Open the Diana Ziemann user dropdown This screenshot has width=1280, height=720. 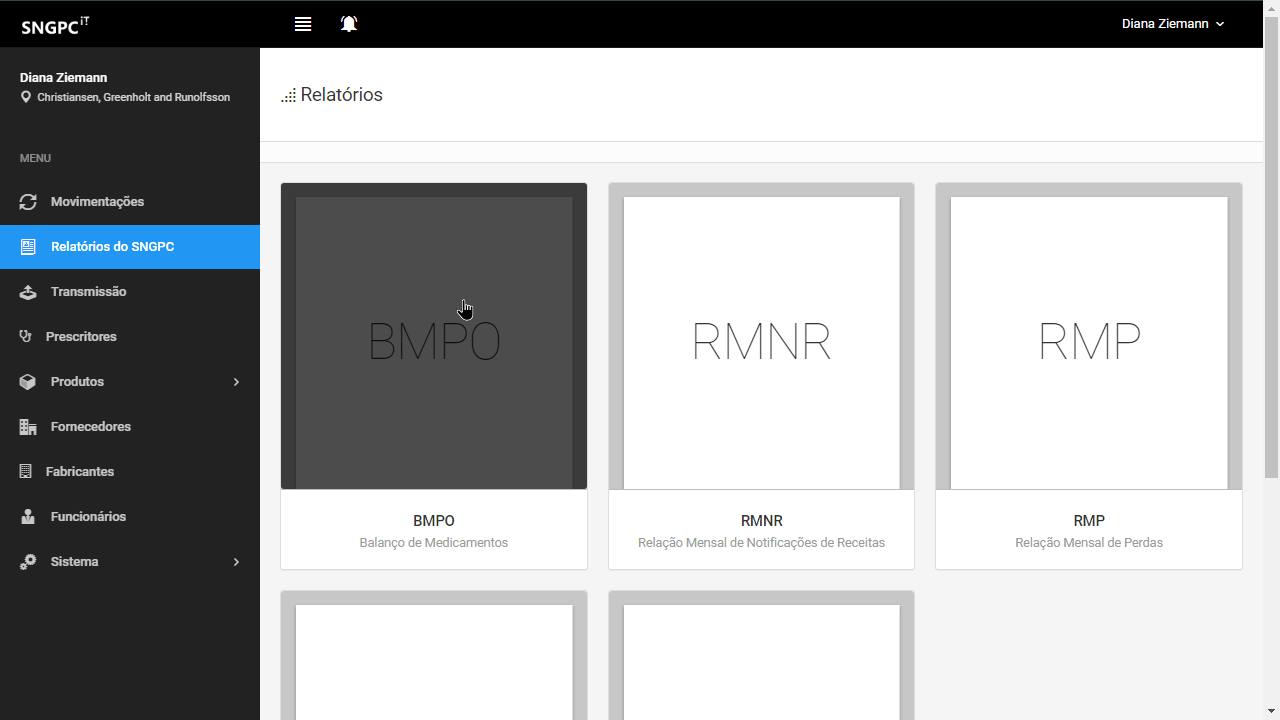1173,24
